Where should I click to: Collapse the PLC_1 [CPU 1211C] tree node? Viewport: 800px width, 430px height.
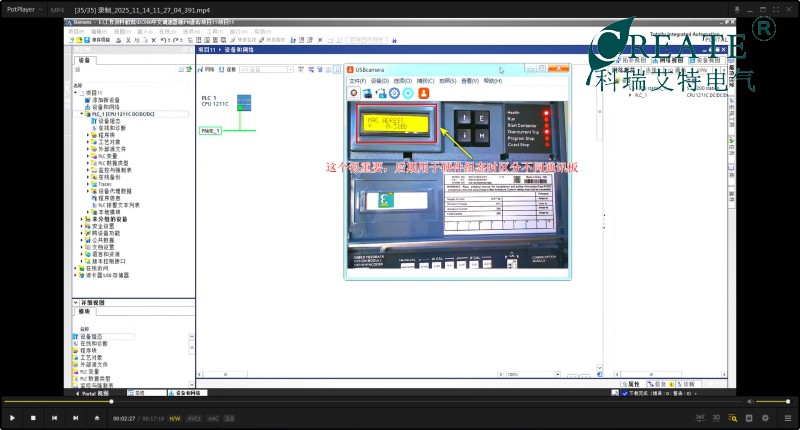coord(82,114)
